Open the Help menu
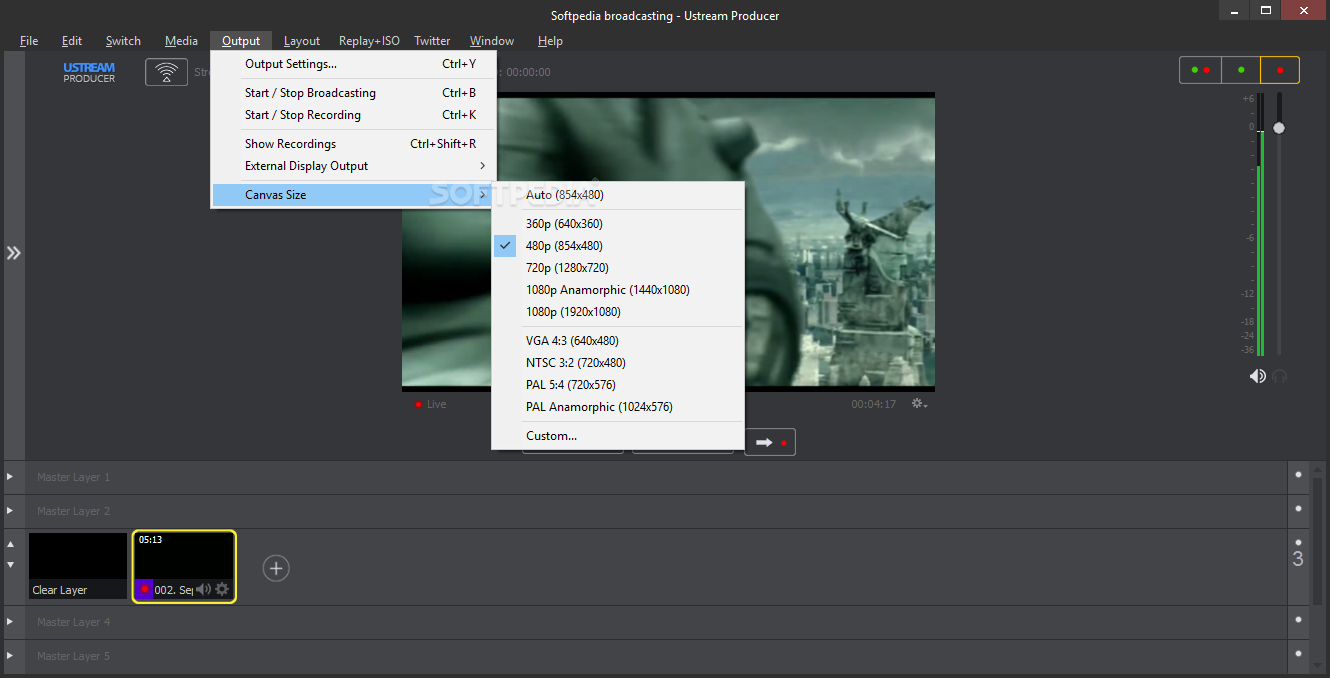The width and height of the screenshot is (1330, 678). pos(550,41)
